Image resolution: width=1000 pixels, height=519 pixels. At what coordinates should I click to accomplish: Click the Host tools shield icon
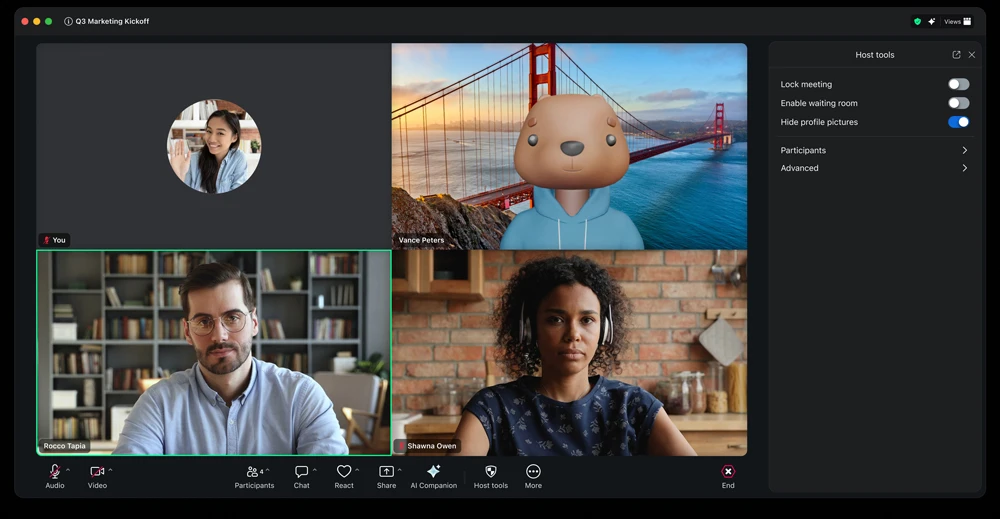(x=490, y=472)
